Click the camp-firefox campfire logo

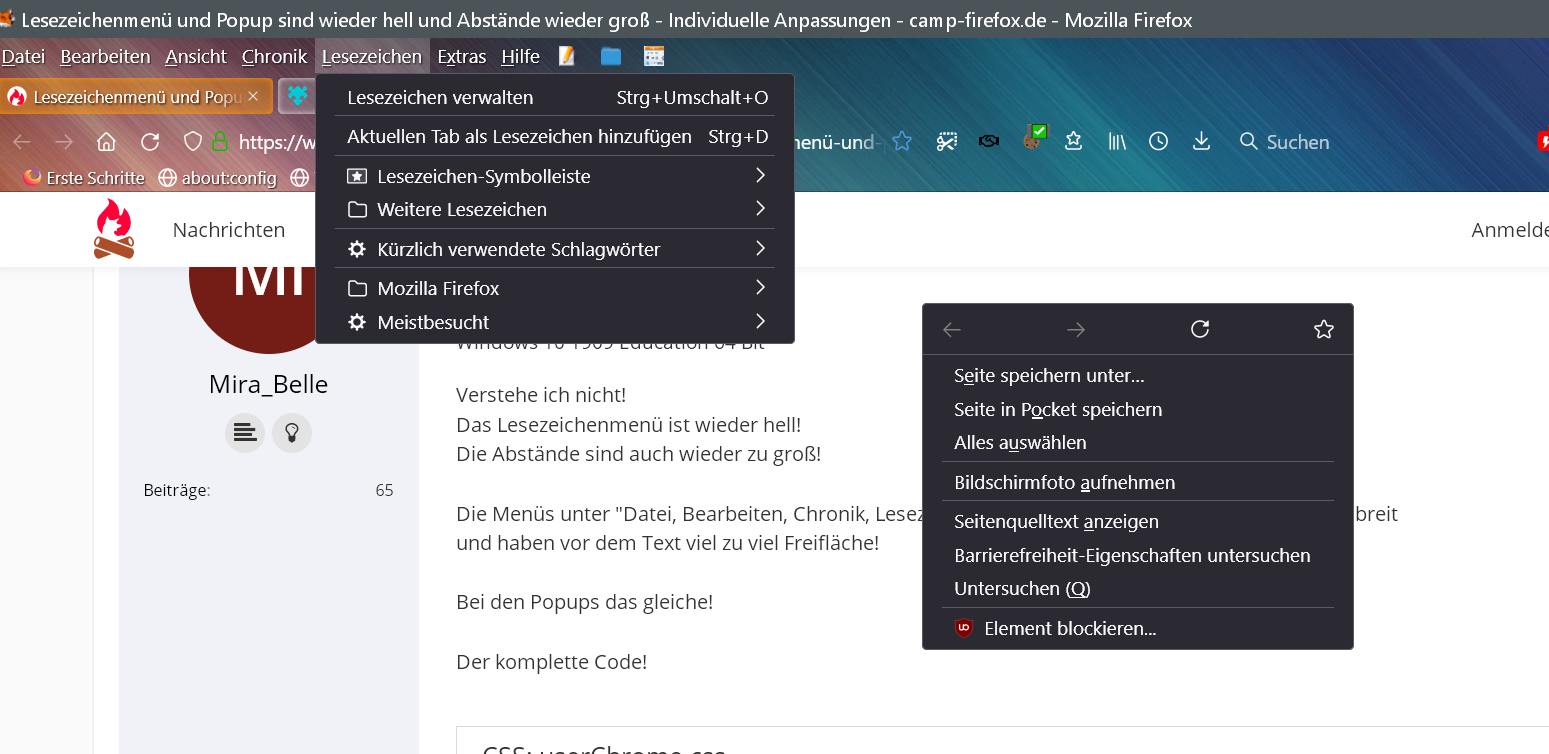(114, 229)
